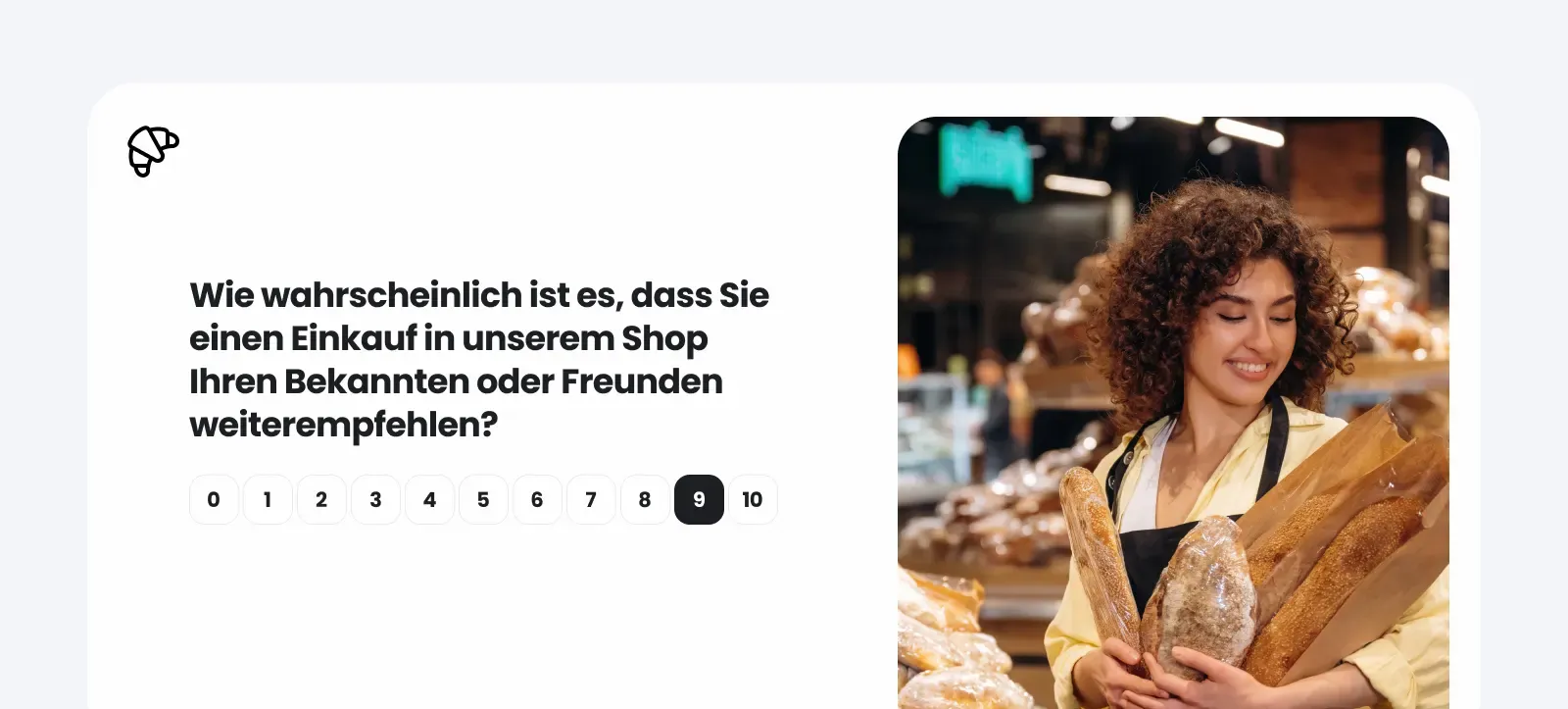This screenshot has height=709, width=1568.
Task: Select rating 2 button
Action: coord(321,499)
